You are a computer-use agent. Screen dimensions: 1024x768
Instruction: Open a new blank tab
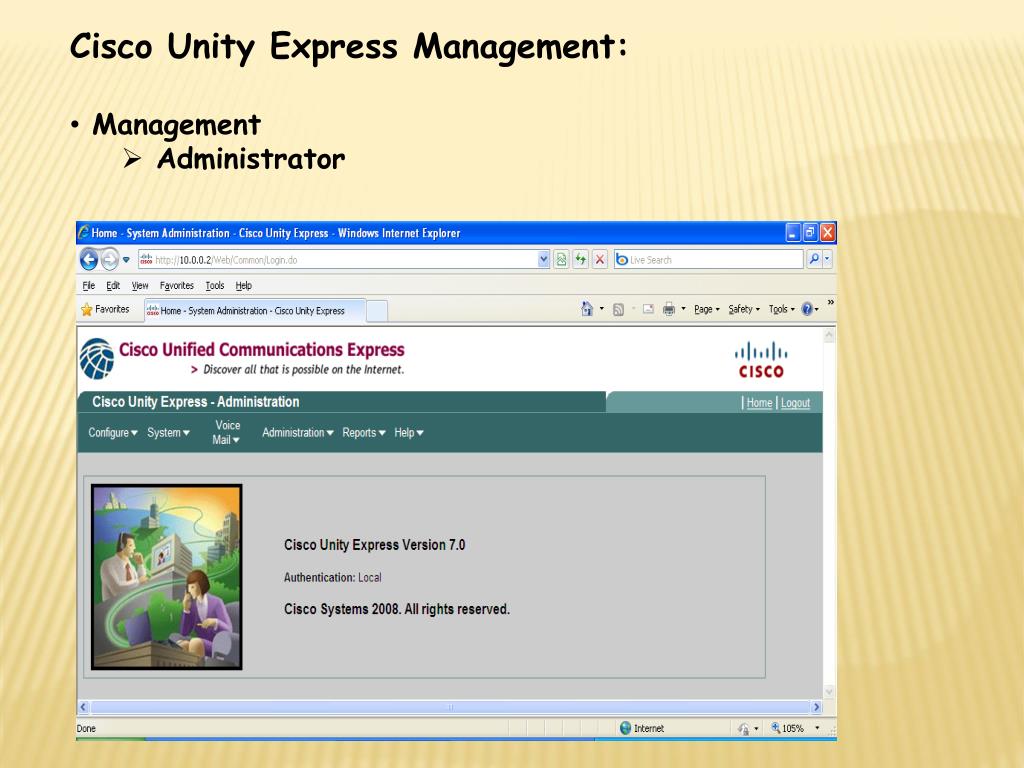(x=377, y=312)
